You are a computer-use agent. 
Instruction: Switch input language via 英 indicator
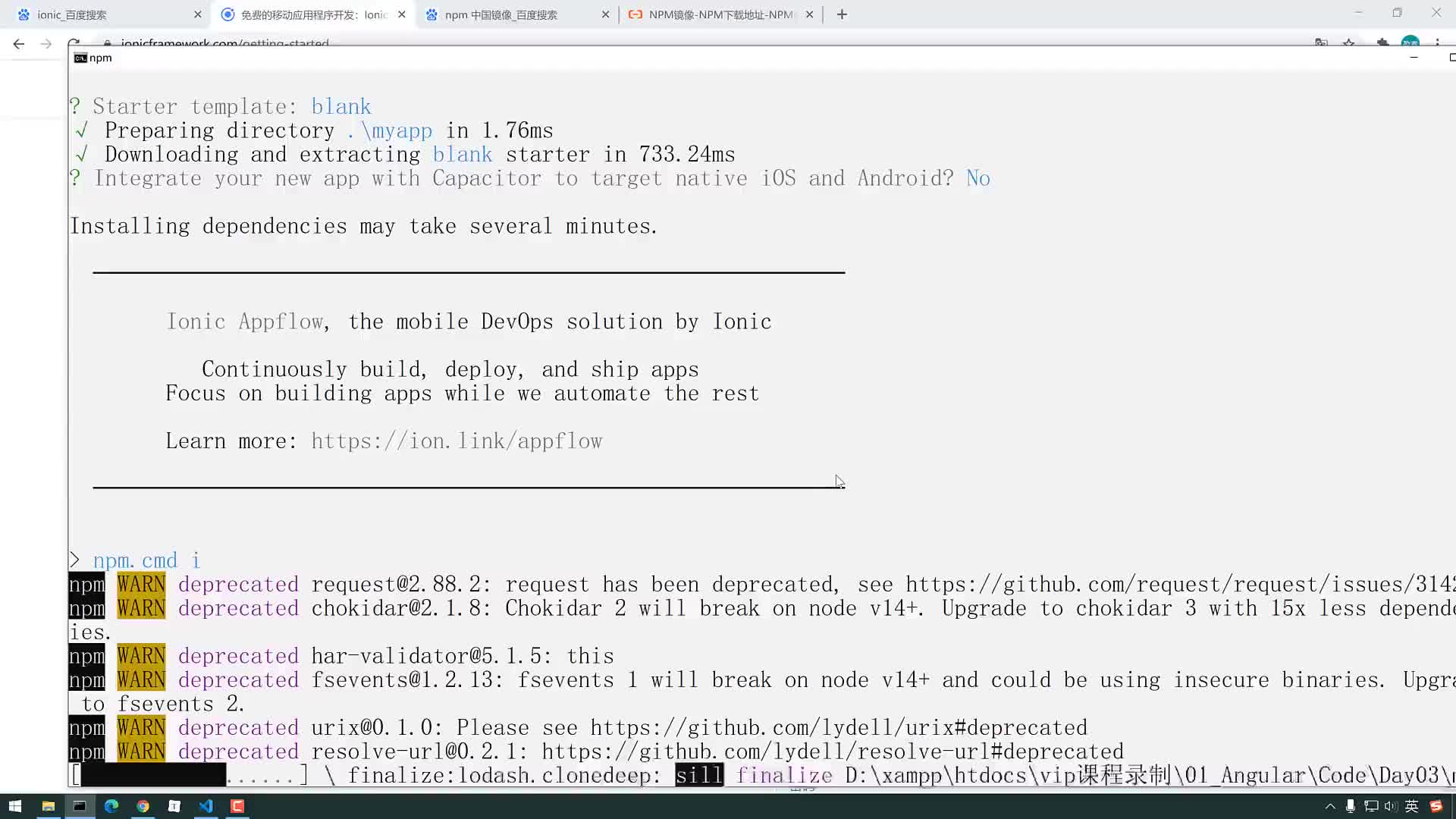point(1411,806)
